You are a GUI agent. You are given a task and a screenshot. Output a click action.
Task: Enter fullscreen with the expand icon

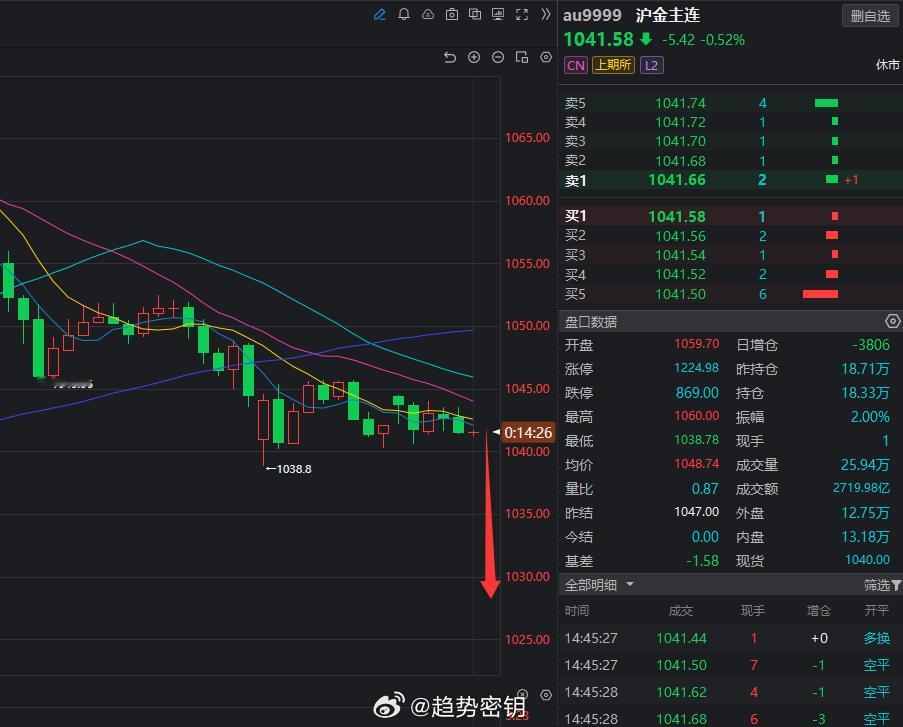click(522, 15)
